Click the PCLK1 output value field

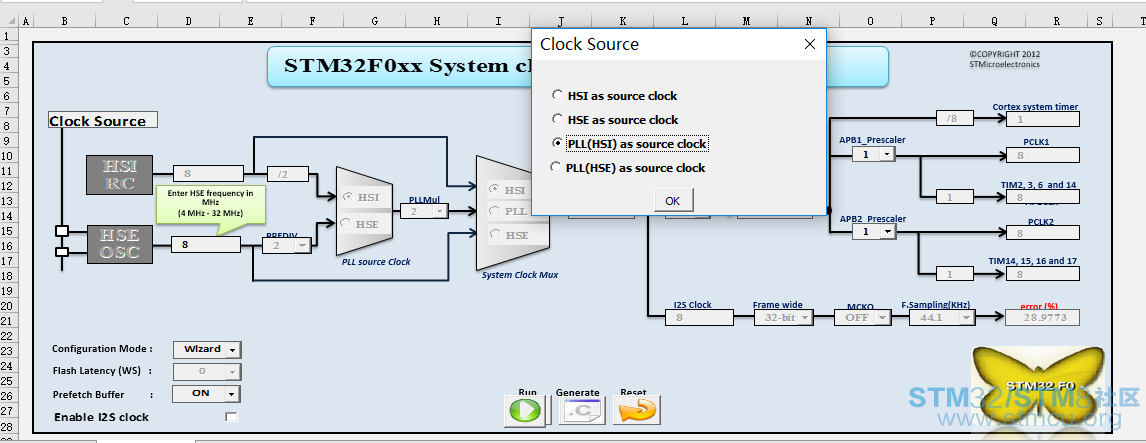1042,155
